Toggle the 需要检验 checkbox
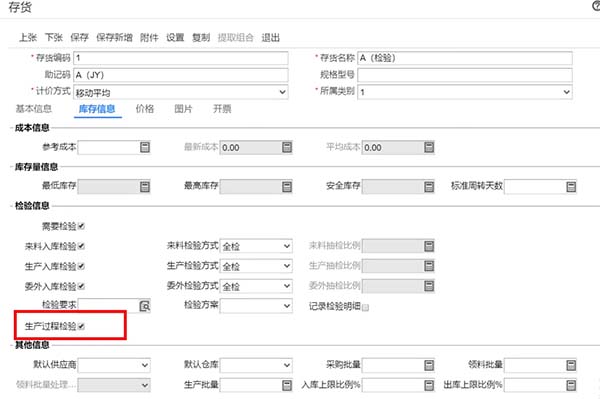 [x=81, y=226]
